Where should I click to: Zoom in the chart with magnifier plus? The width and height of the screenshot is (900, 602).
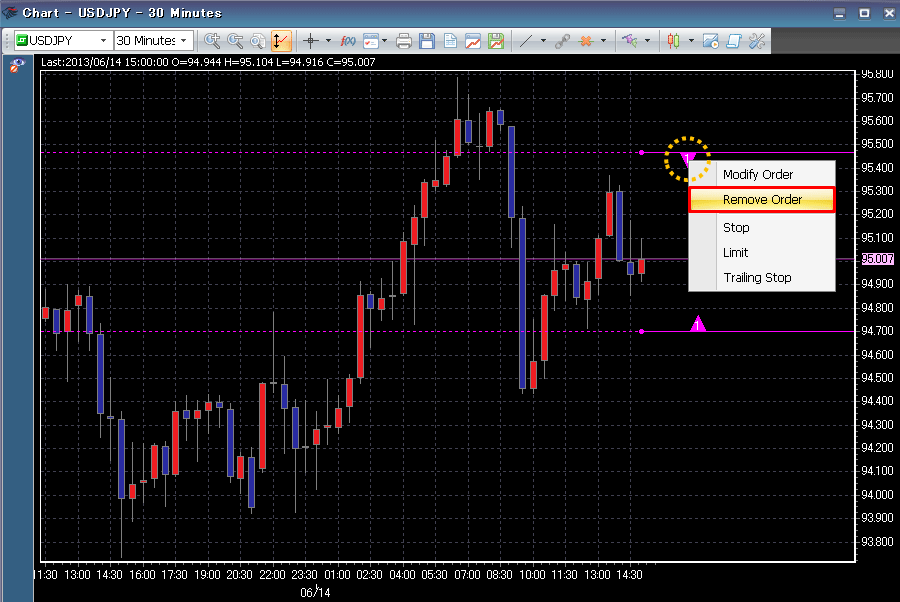click(212, 41)
